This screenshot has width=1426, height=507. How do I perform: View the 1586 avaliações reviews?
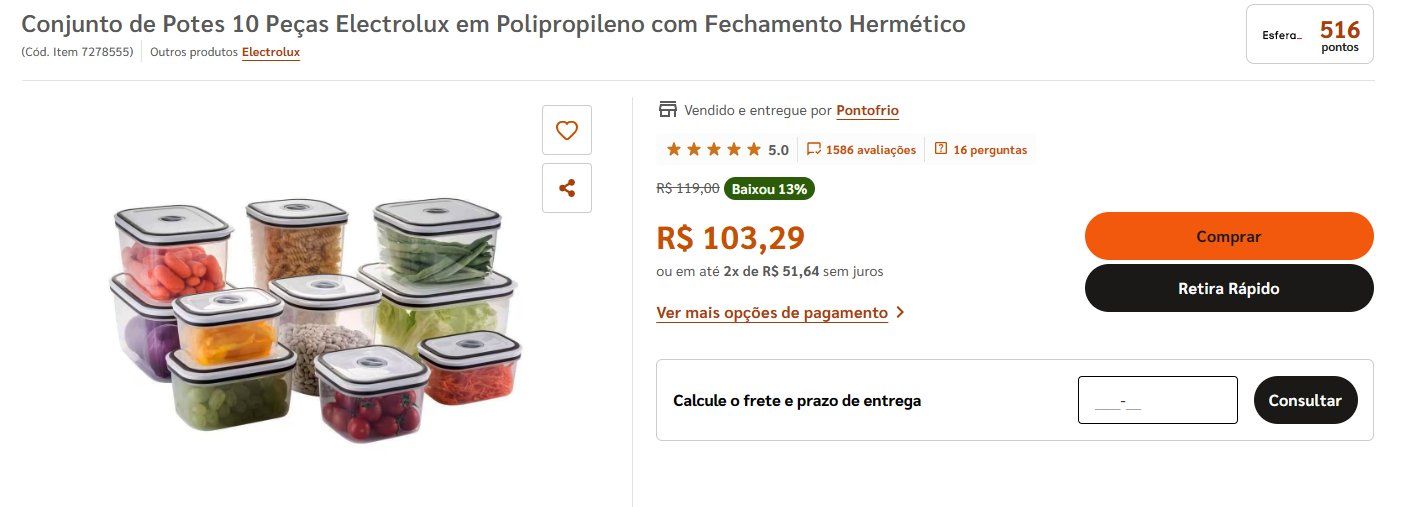click(871, 150)
